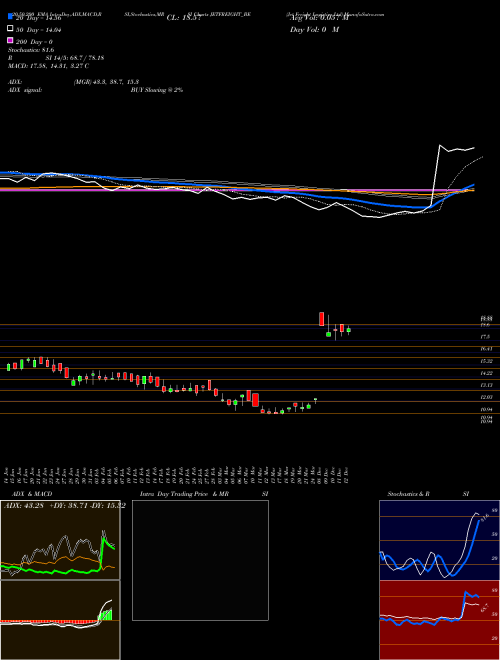
Task: Click the 'CL: 18.57' closing price label
Action: [184, 18]
